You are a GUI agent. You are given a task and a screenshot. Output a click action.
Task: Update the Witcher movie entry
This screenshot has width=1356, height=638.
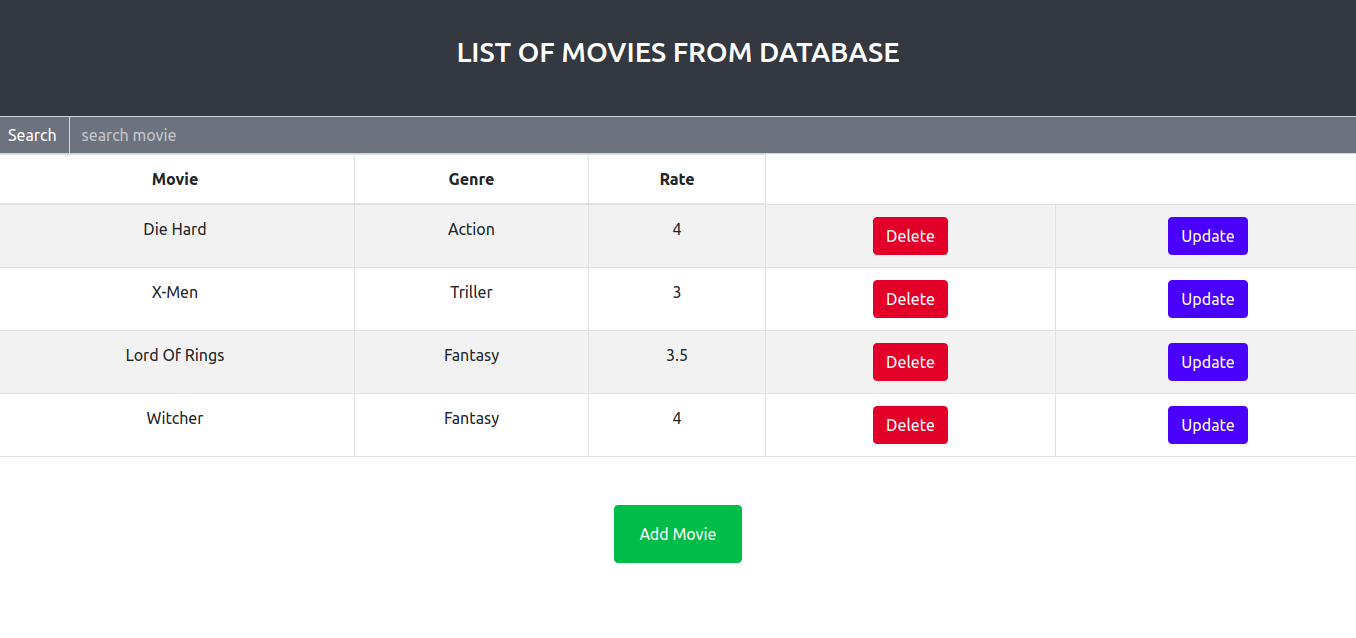(x=1207, y=425)
